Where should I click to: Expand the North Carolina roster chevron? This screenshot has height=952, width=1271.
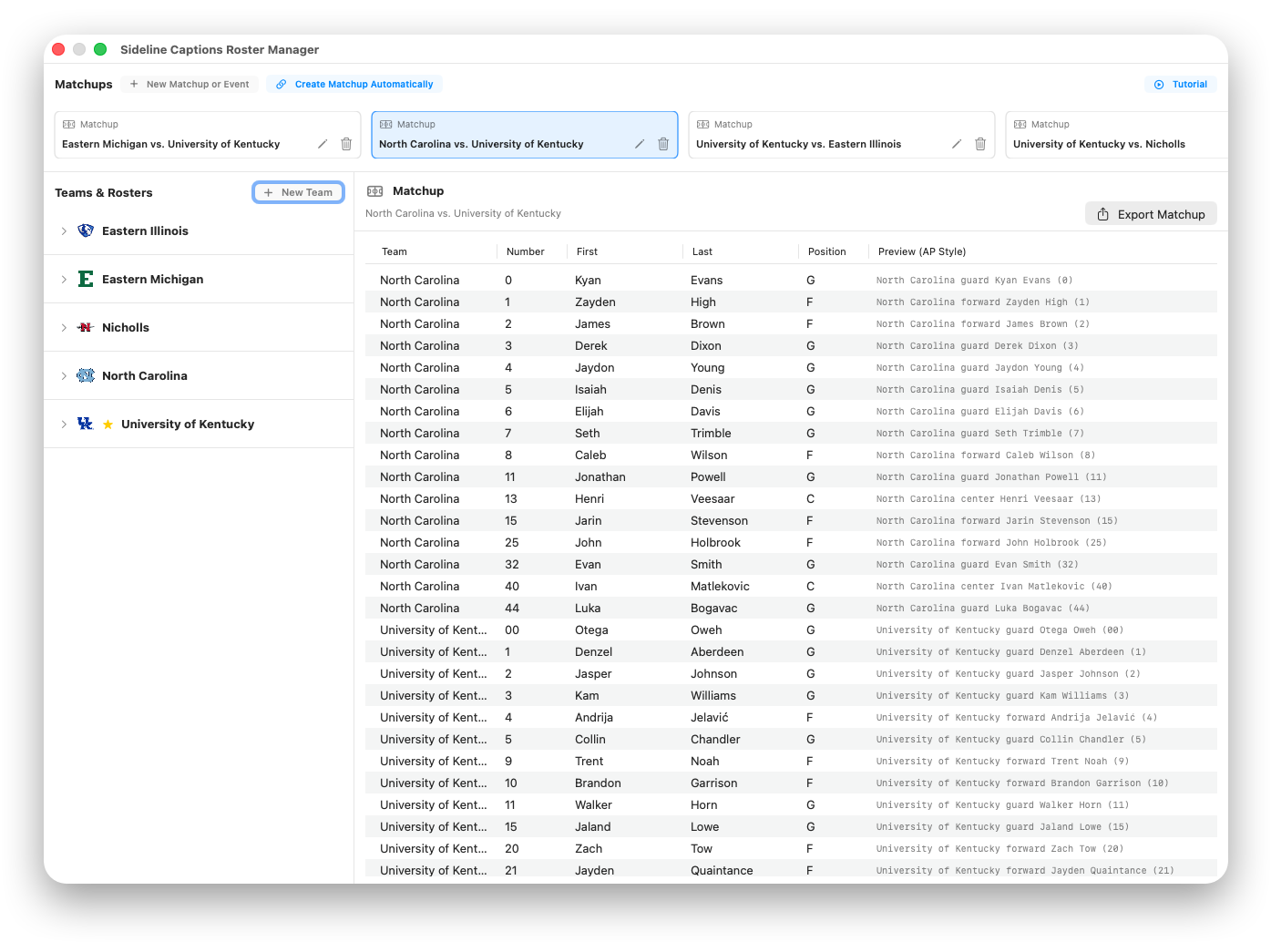(64, 376)
